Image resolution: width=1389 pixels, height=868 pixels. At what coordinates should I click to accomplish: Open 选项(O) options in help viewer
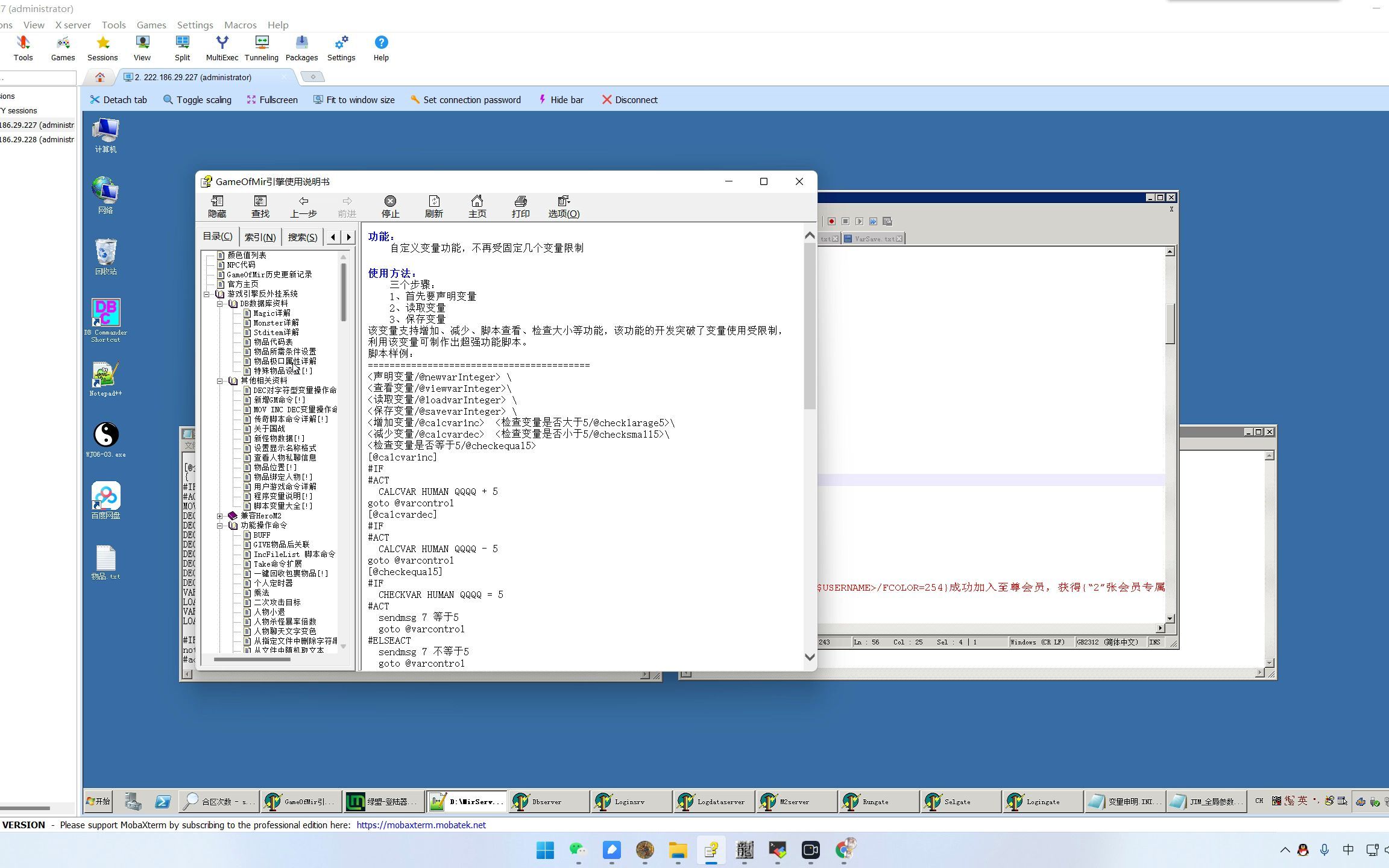pos(564,206)
